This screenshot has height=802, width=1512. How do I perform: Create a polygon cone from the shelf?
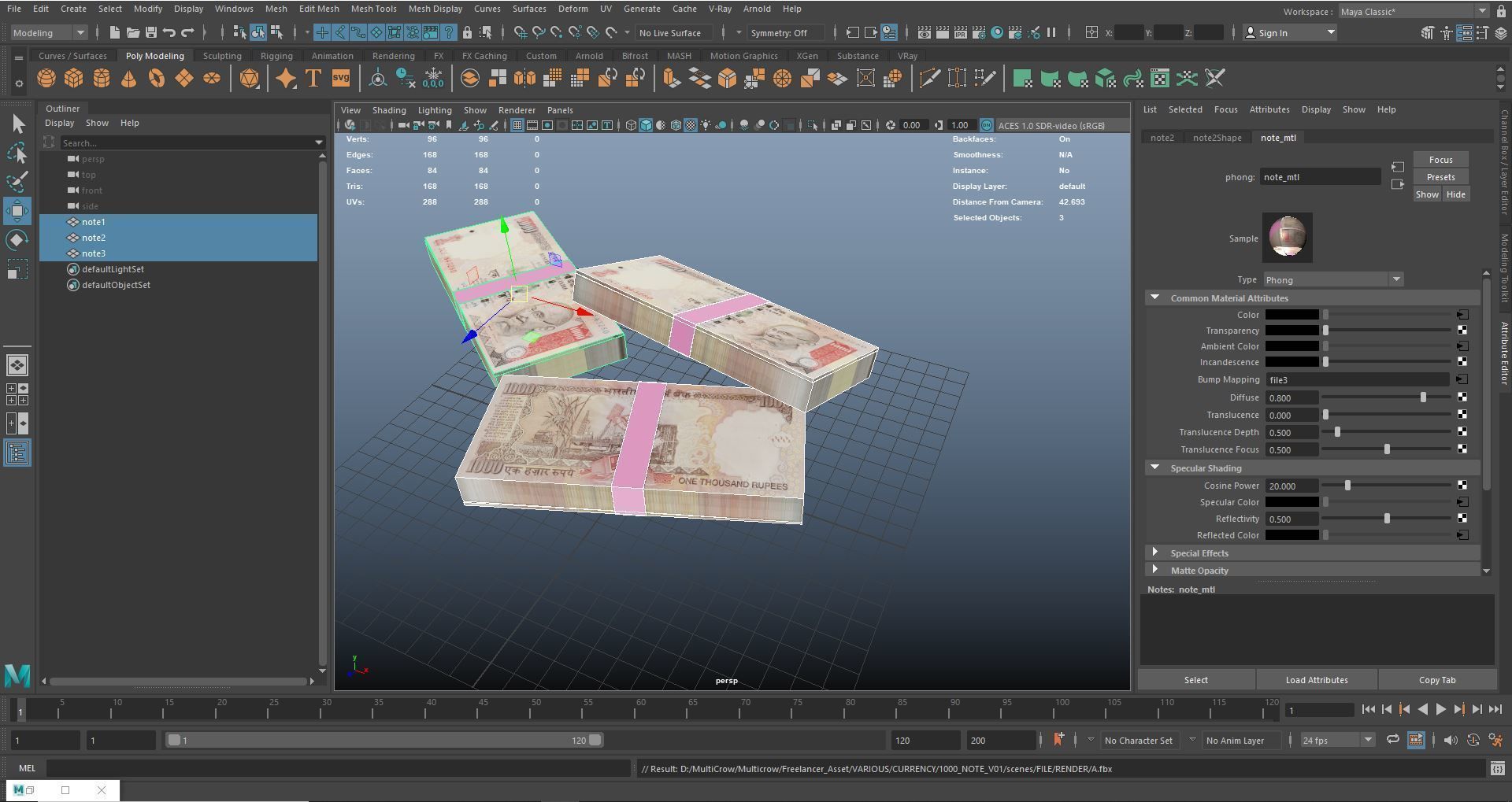[128, 79]
